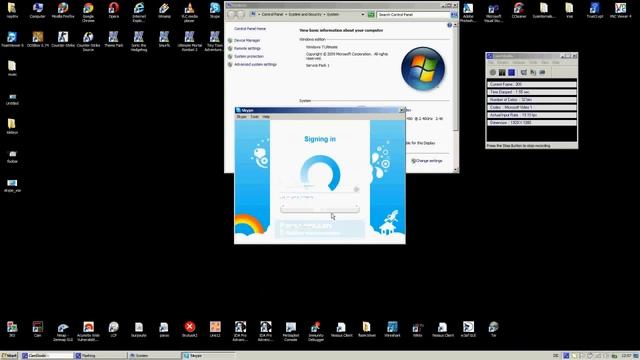Screen dimensions: 640x360
Task: Launch the Tor desktop shortcut
Action: pos(493,329)
